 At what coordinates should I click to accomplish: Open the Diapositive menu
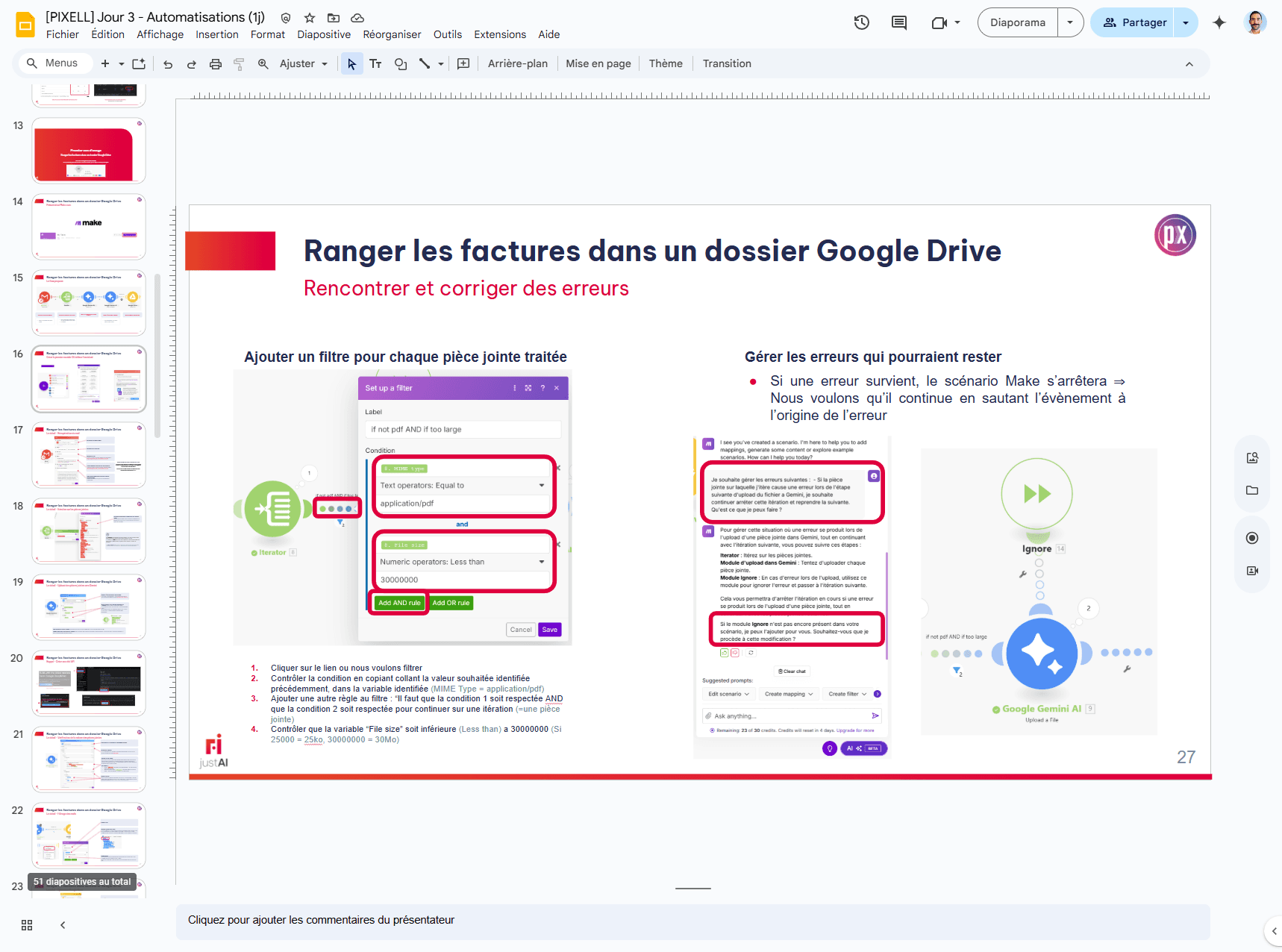pos(324,34)
